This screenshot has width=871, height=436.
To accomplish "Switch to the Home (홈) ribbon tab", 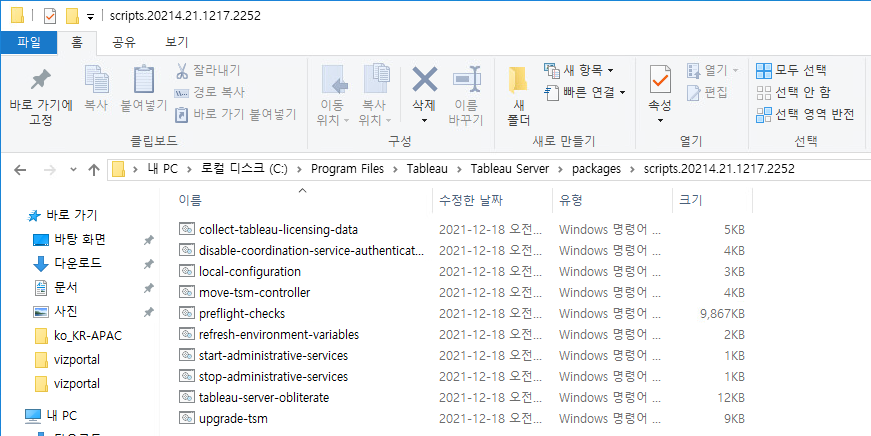I will 77,42.
